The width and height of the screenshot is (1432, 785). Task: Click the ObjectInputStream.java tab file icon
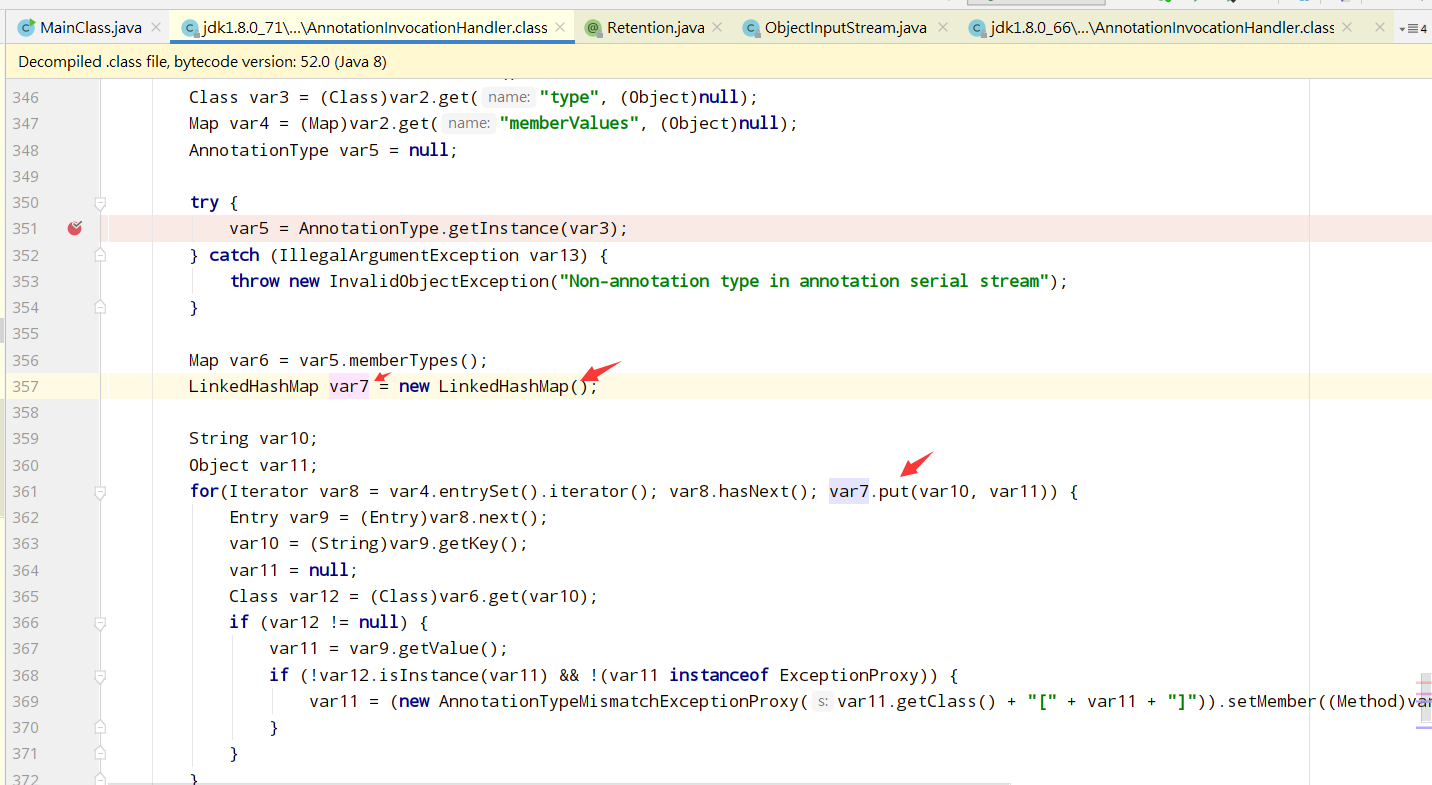tap(751, 27)
